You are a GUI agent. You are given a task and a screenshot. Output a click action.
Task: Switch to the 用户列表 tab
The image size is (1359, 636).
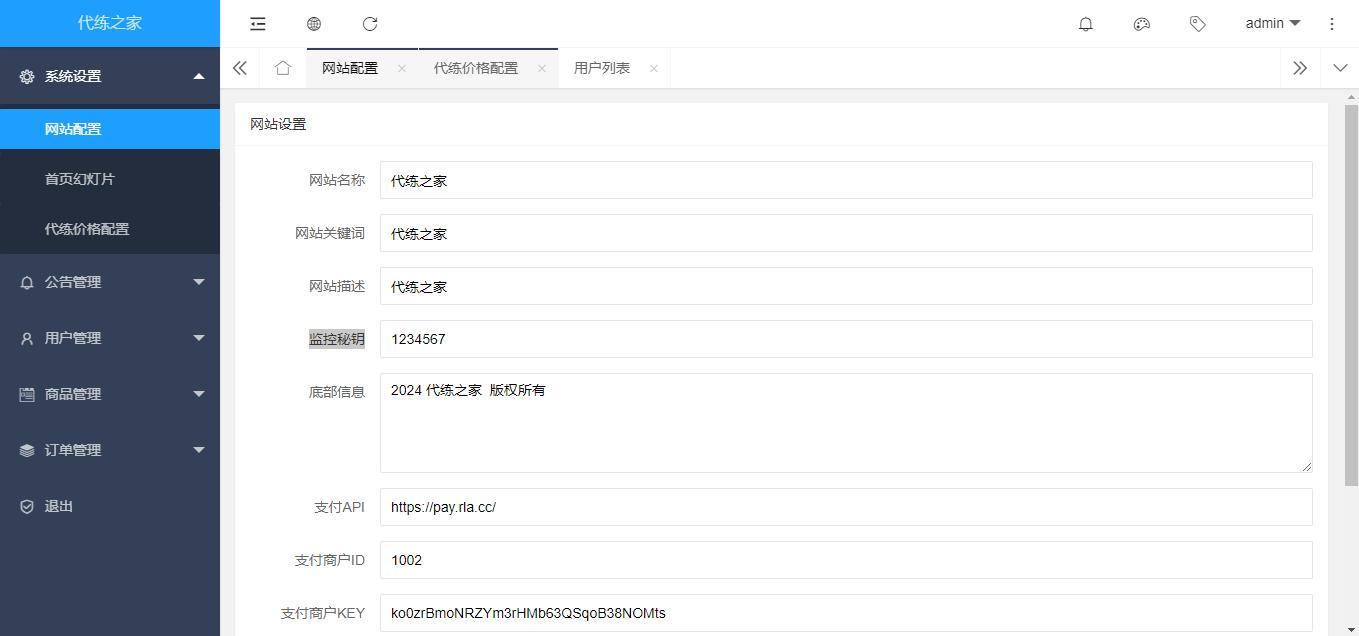602,68
